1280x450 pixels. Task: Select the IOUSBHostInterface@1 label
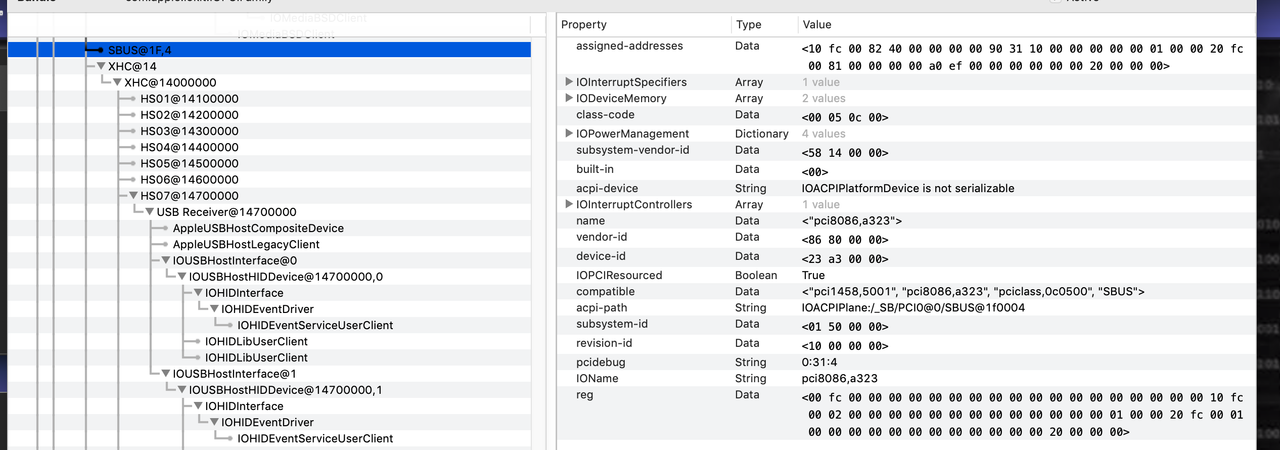tap(235, 374)
